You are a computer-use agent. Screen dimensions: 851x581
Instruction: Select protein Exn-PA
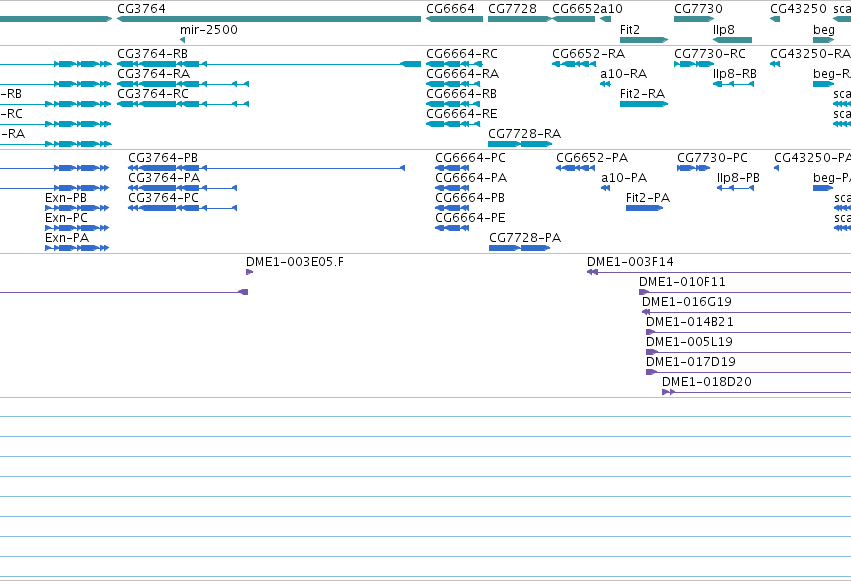[x=77, y=248]
